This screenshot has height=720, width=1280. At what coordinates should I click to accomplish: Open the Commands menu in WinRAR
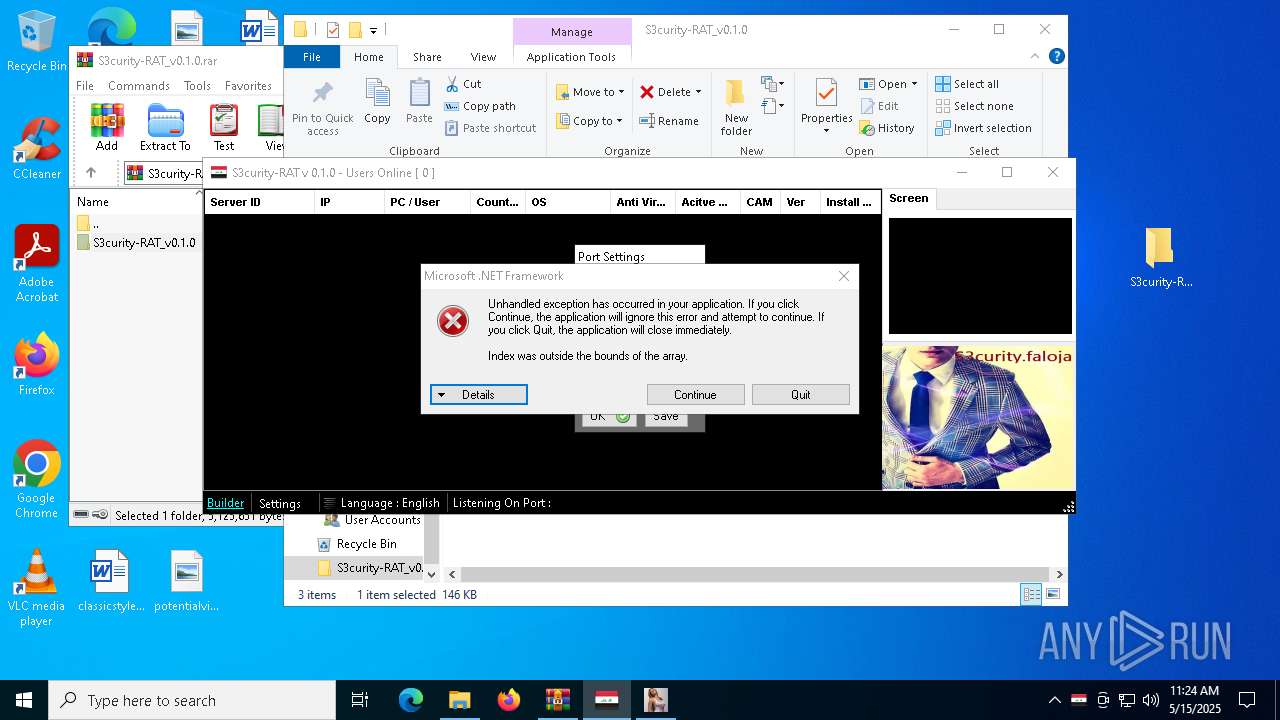(x=139, y=86)
